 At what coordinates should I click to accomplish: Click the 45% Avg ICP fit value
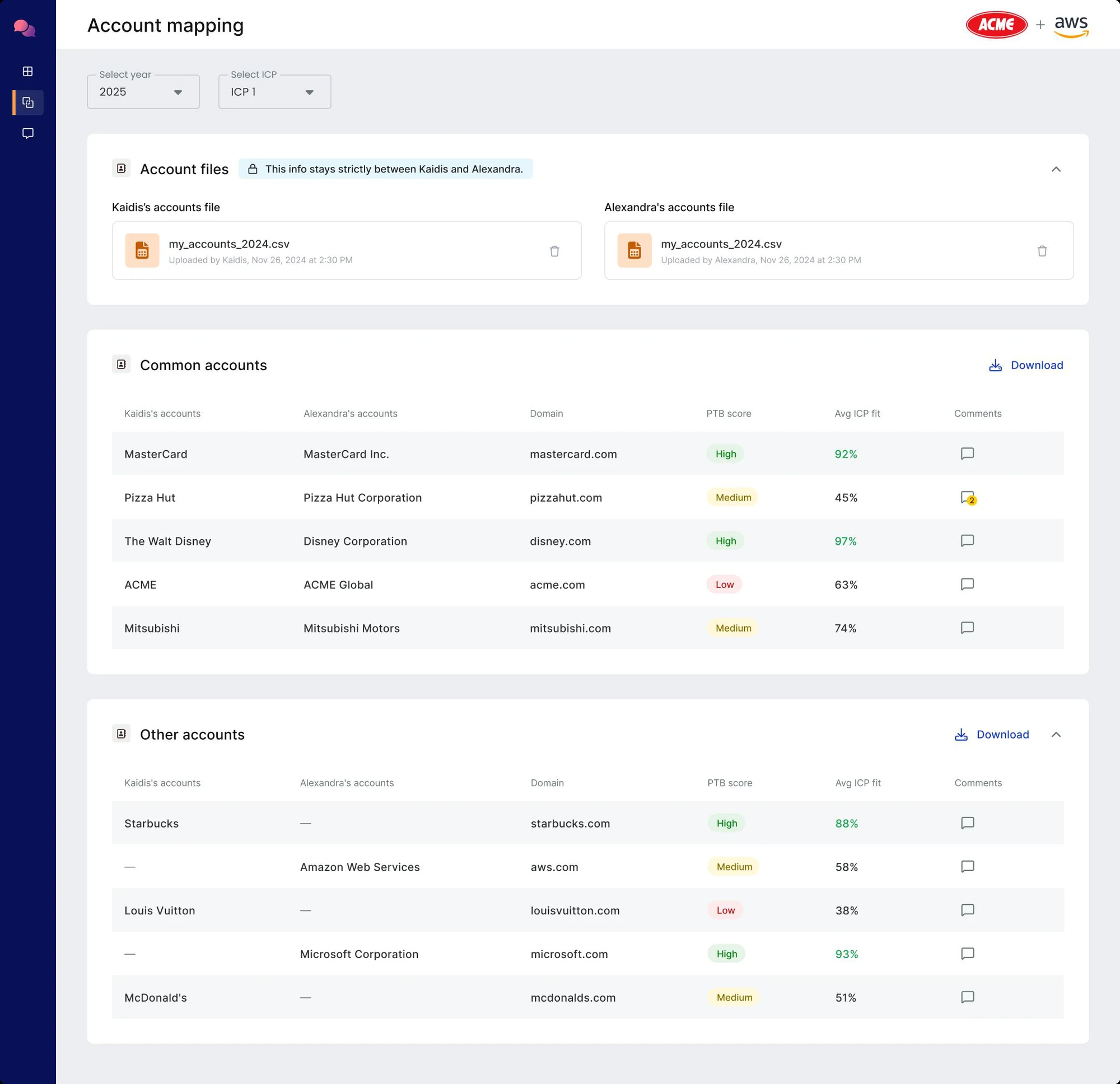tap(846, 498)
